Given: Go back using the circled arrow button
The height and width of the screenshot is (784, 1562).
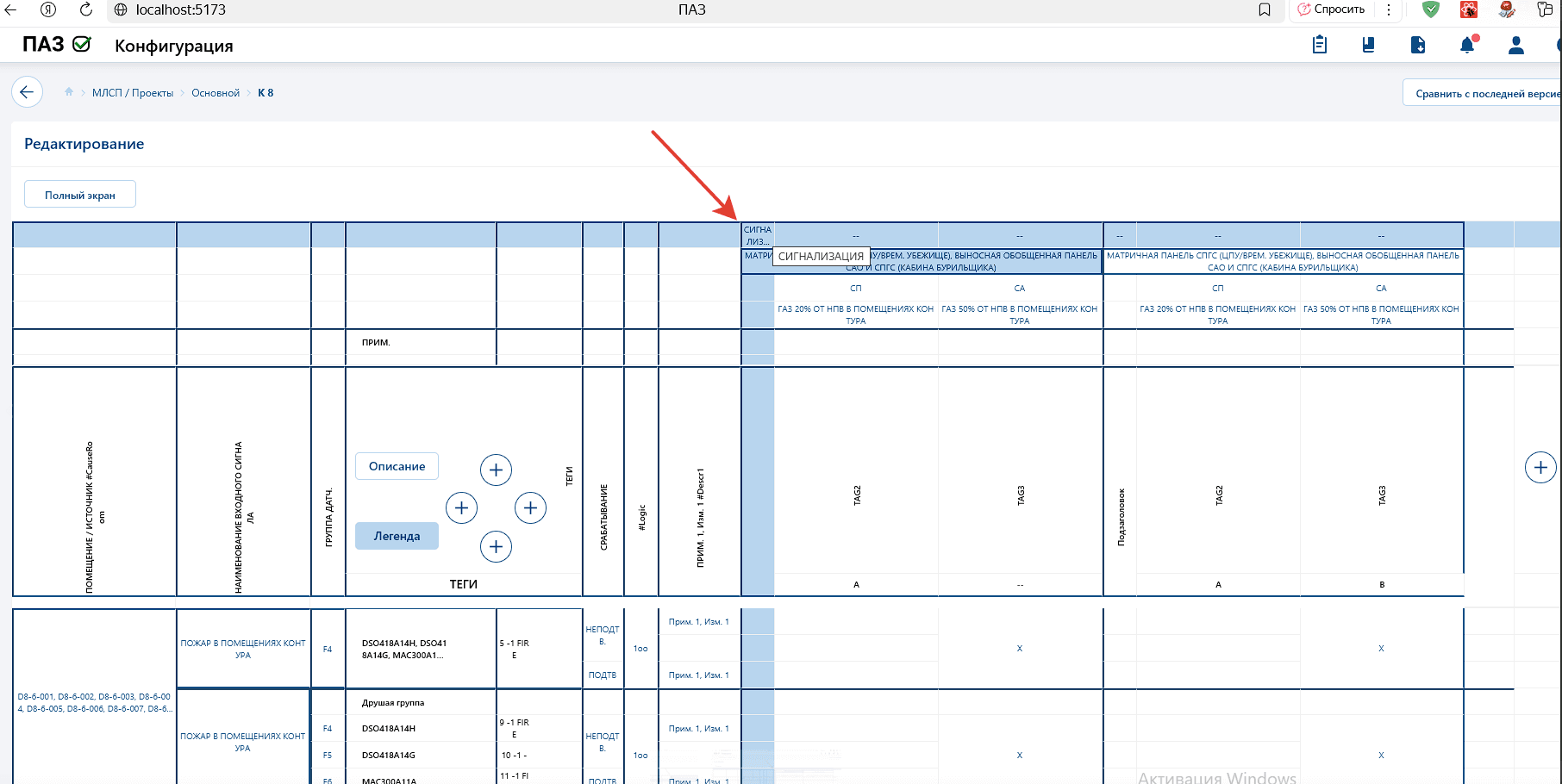Looking at the screenshot, I should (27, 92).
